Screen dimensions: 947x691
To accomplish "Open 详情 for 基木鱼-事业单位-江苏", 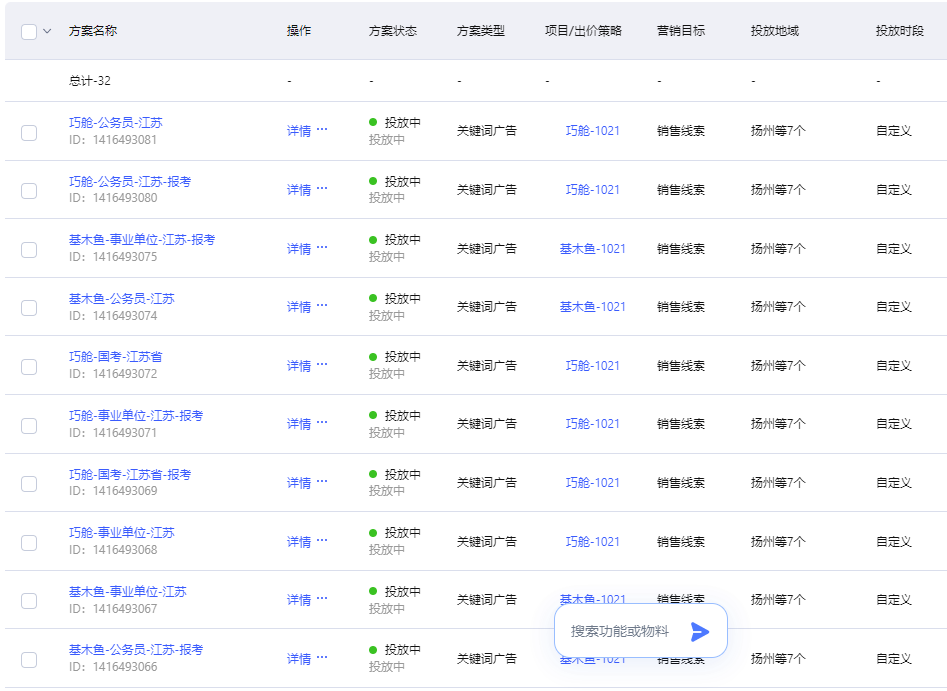I will 299,600.
